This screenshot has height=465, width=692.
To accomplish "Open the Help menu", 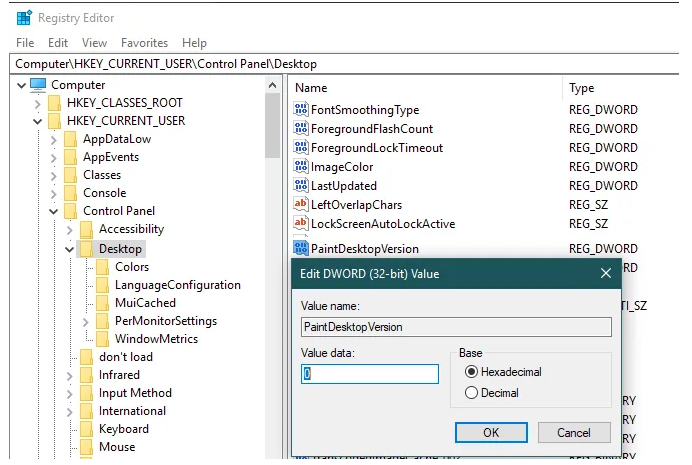I will click(x=194, y=43).
